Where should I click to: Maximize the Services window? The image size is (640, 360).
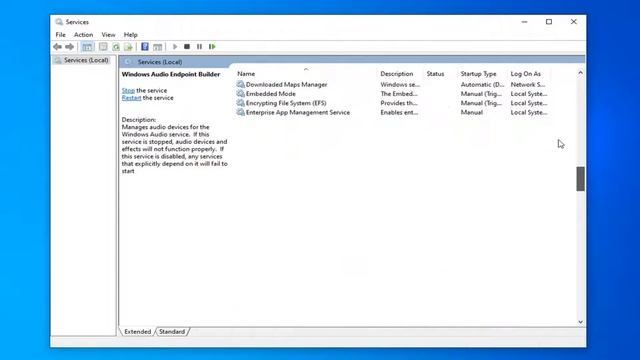(549, 22)
